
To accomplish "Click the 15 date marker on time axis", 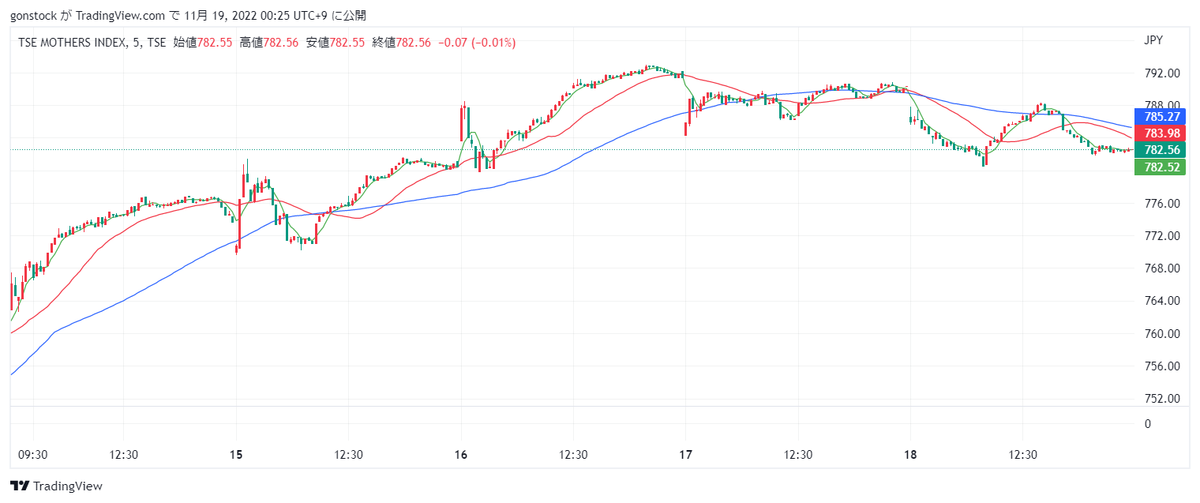I will click(x=236, y=455).
